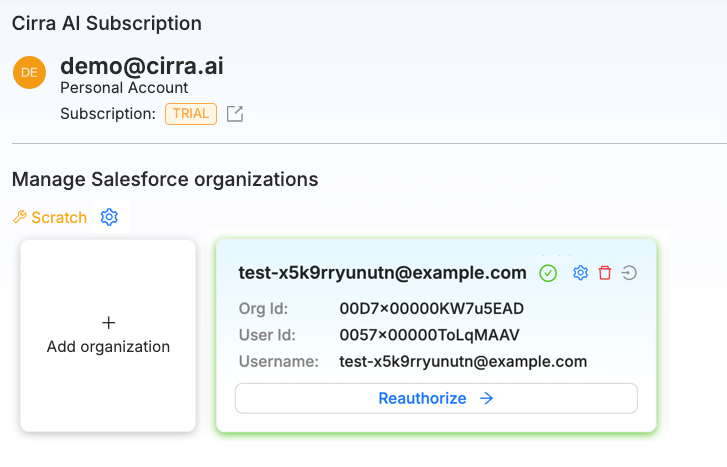Click the Manage Salesforce organizations heading
Screen dimensions: 727x467
[165, 179]
